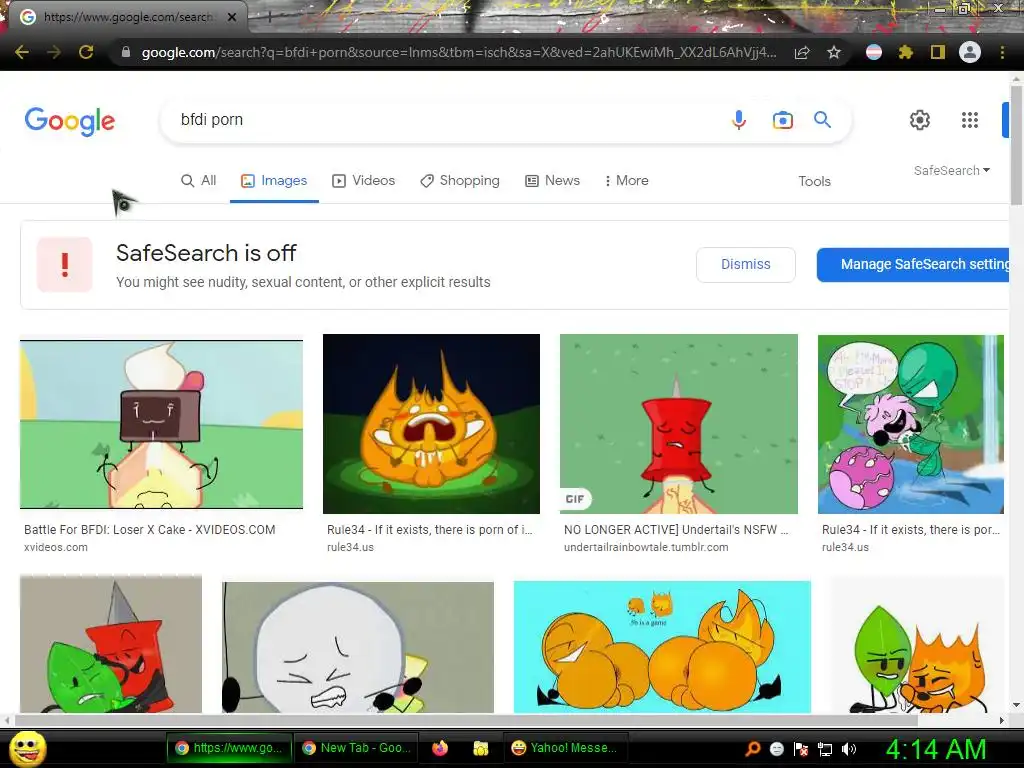Open the volume speaker tray icon

(x=848, y=749)
